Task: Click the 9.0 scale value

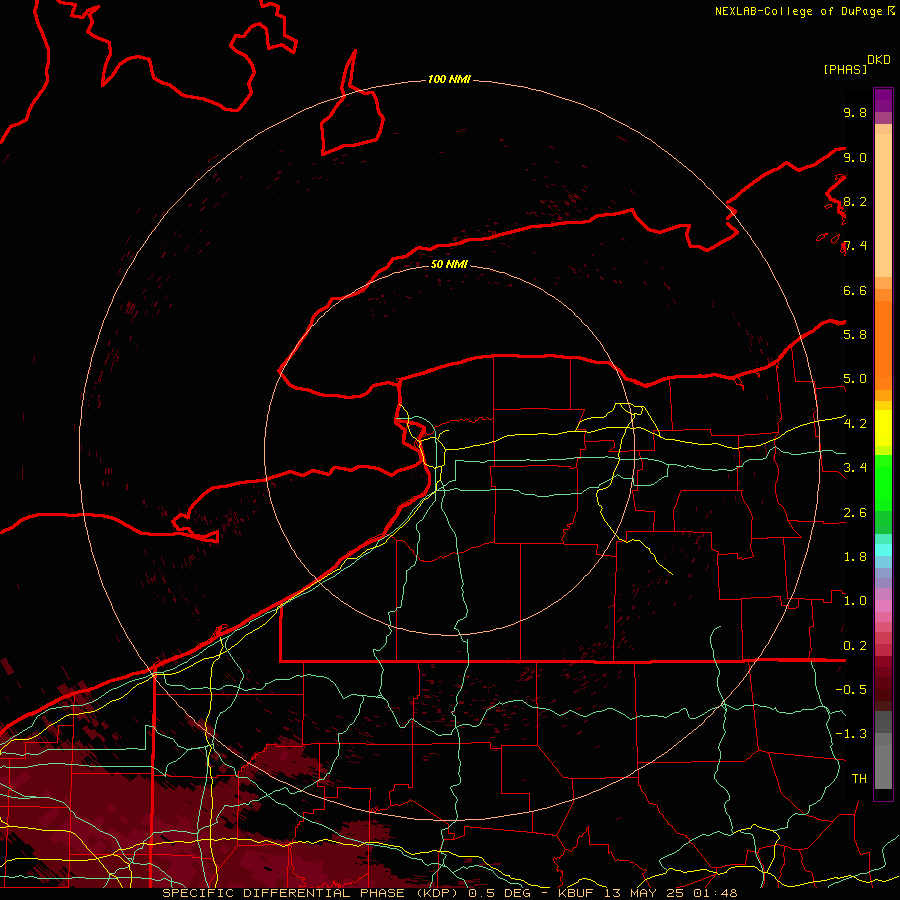Action: tap(855, 157)
